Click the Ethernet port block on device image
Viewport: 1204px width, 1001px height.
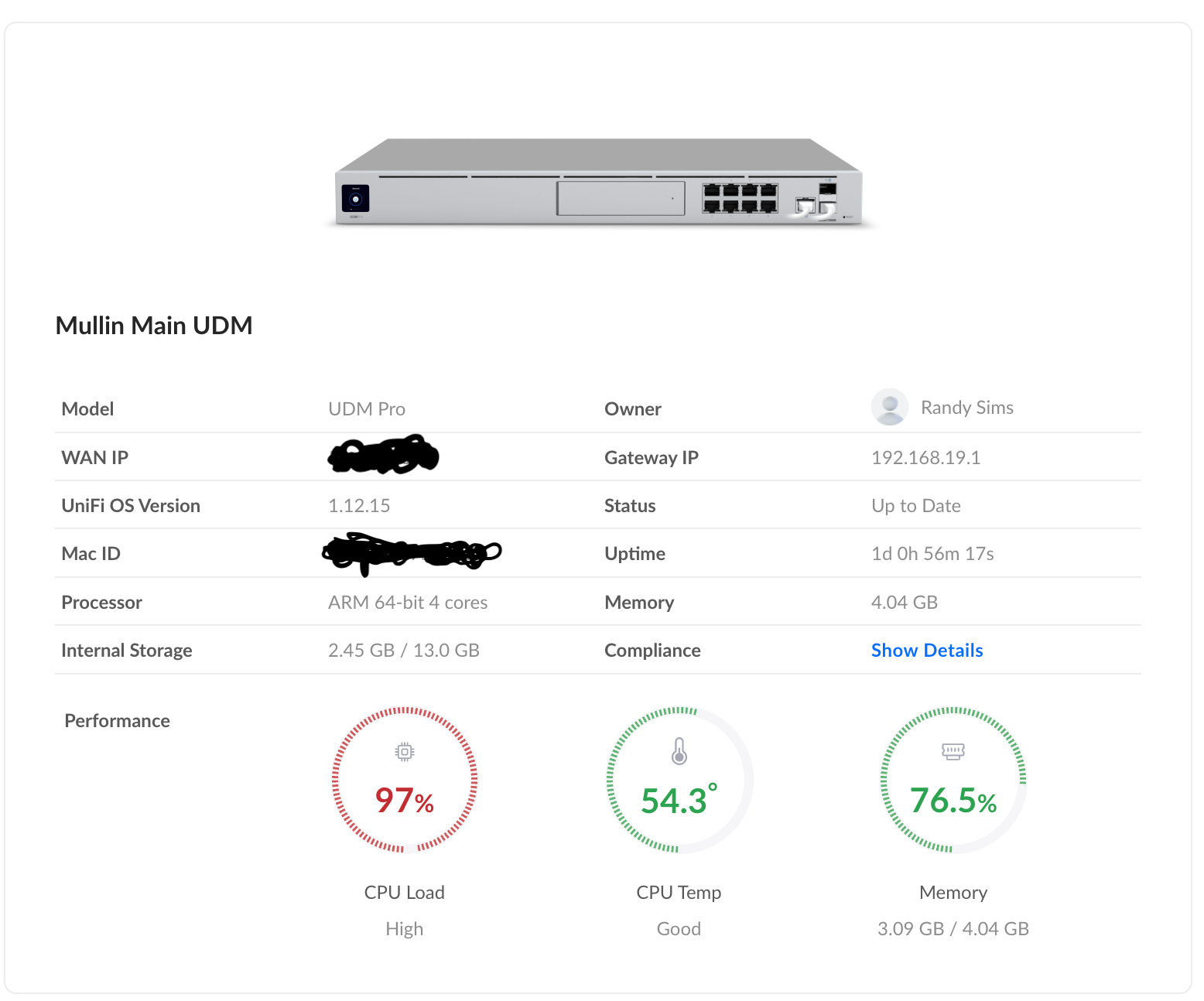point(739,198)
